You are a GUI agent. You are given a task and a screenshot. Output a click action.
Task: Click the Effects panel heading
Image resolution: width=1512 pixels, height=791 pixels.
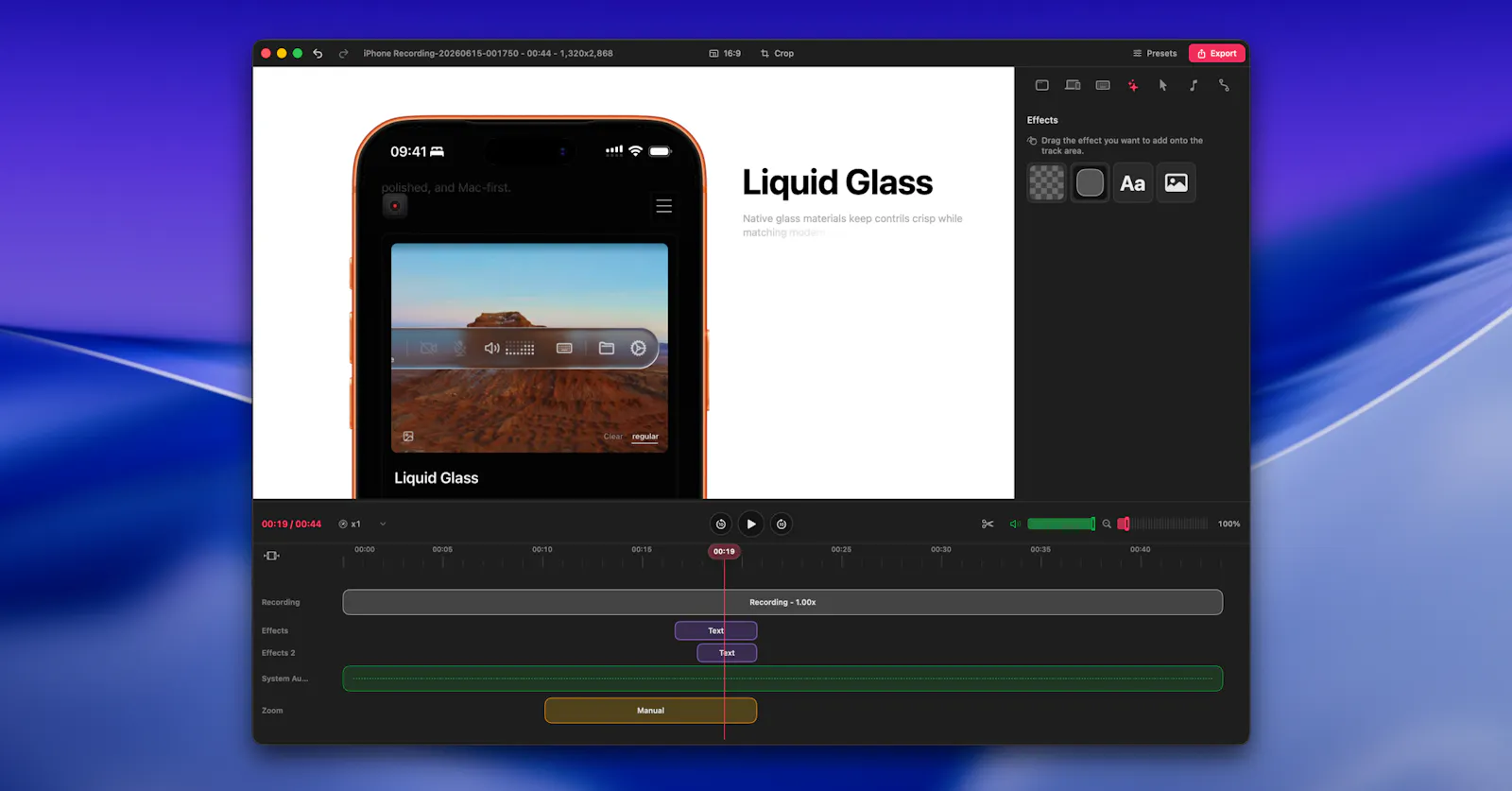1042,120
